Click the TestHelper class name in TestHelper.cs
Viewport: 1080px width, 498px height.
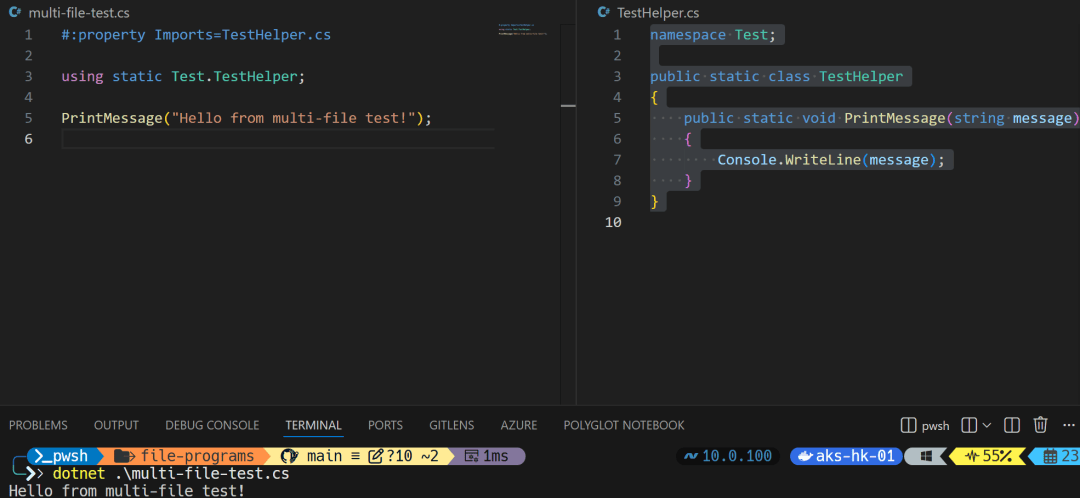coord(860,76)
